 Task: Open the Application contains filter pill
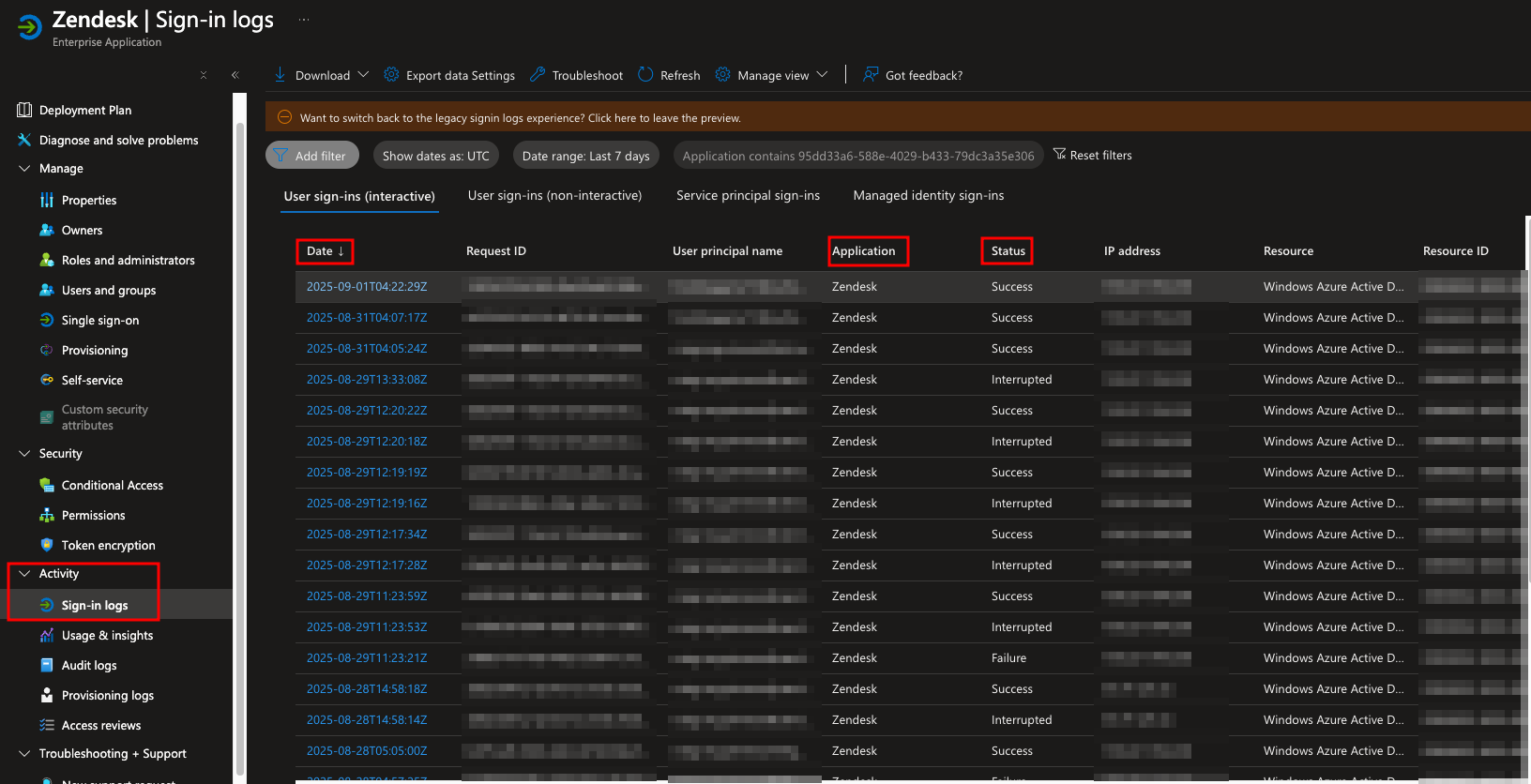click(x=858, y=156)
